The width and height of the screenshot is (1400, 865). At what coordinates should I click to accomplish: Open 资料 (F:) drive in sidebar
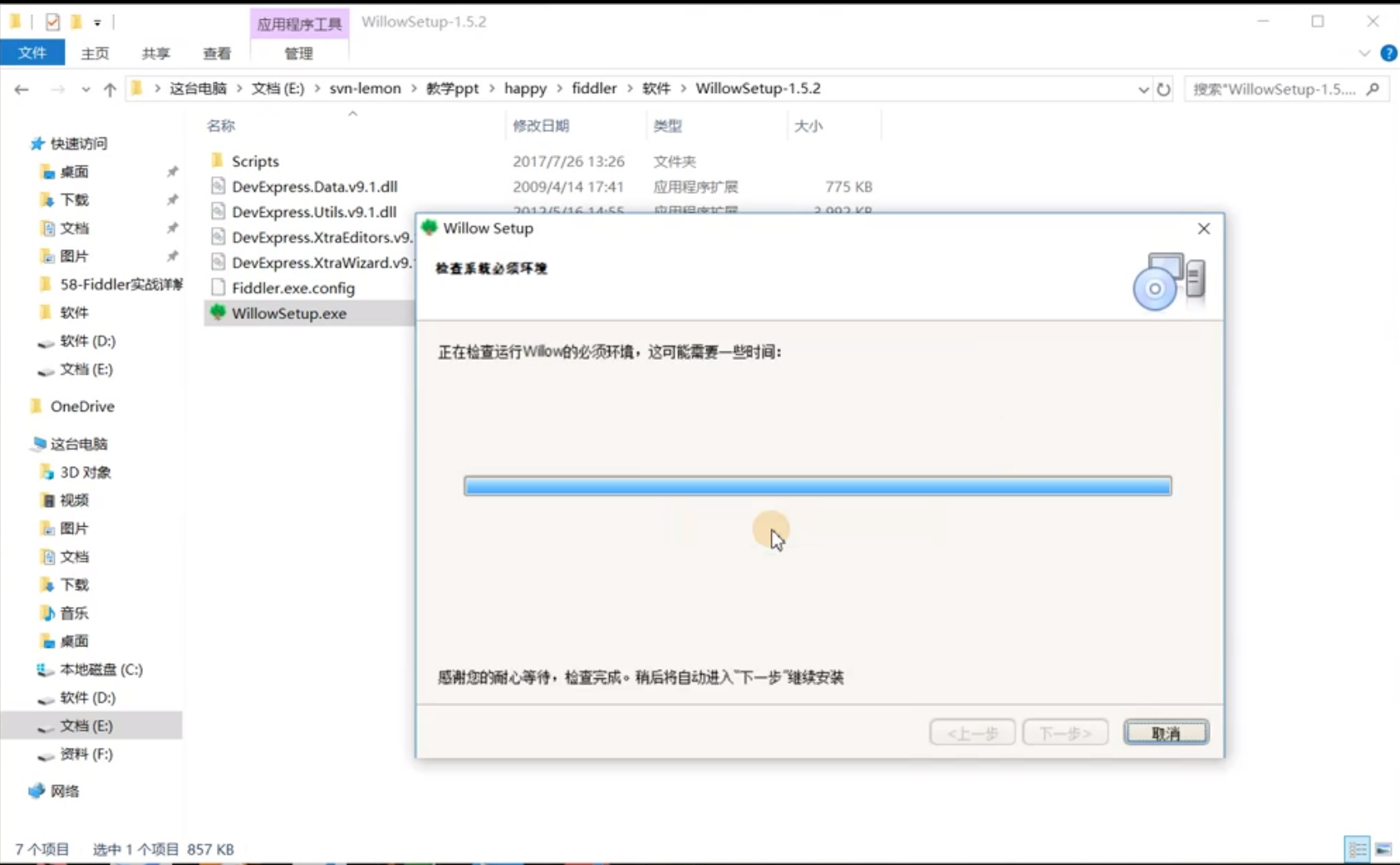coord(86,754)
